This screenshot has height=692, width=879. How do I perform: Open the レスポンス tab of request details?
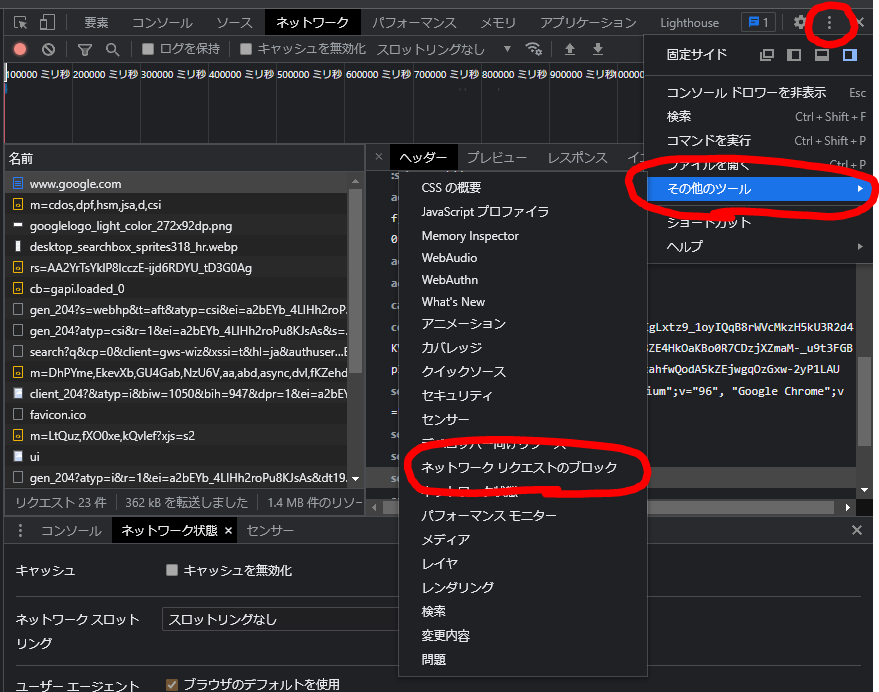[577, 158]
